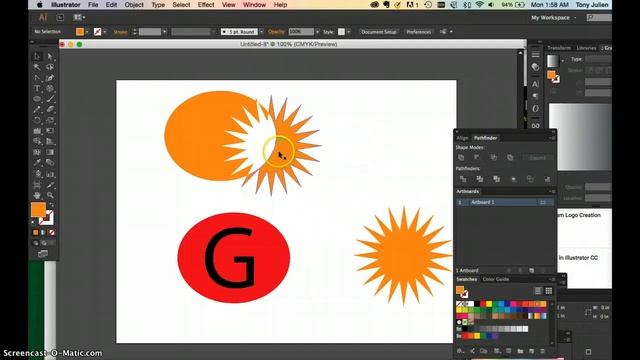The height and width of the screenshot is (360, 640).
Task: Select the Direct Selection tool
Action: click(x=50, y=56)
